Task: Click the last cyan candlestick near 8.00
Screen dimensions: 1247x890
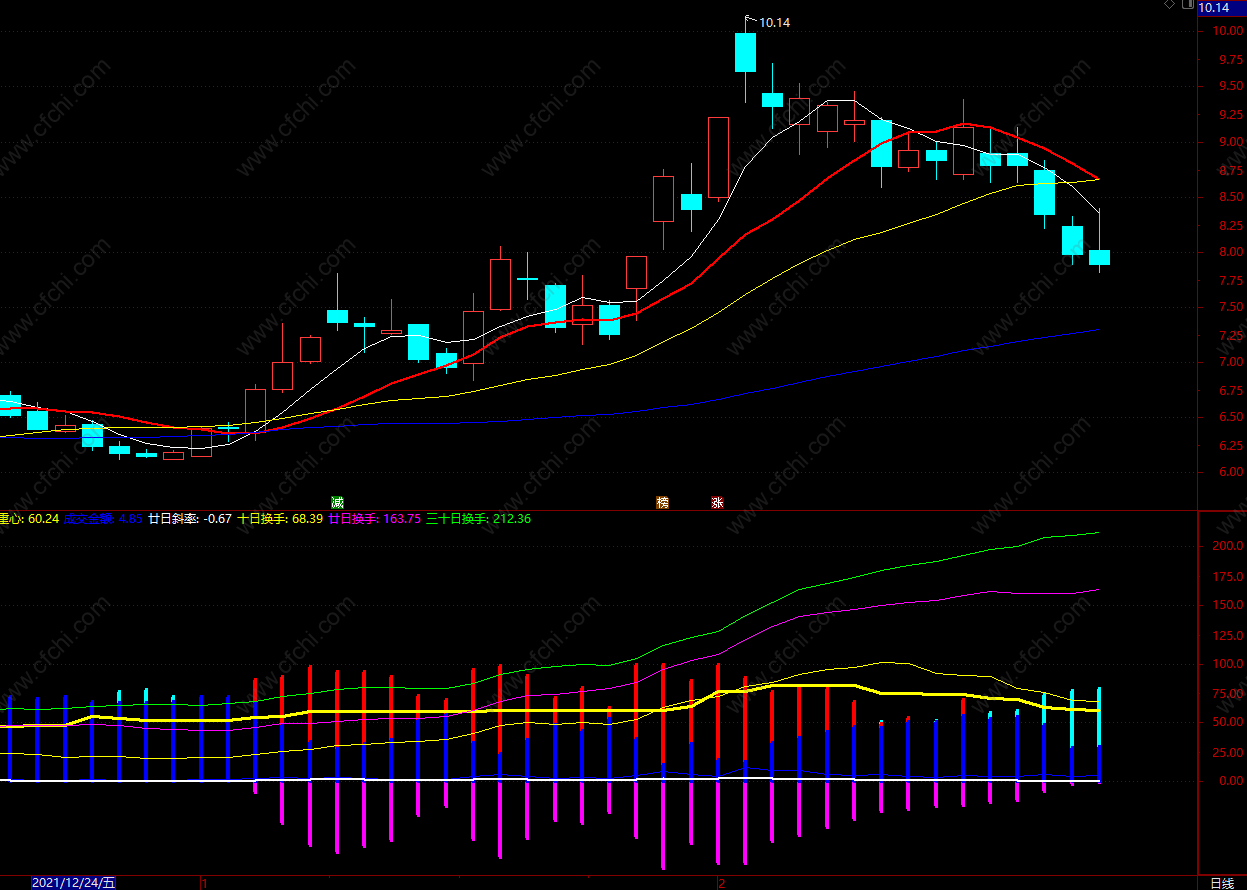Action: pyautogui.click(x=1099, y=257)
